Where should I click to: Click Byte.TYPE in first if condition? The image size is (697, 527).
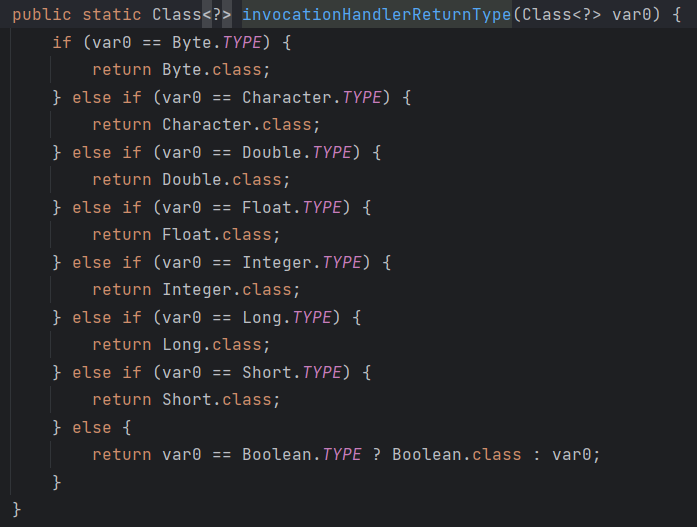(216, 43)
